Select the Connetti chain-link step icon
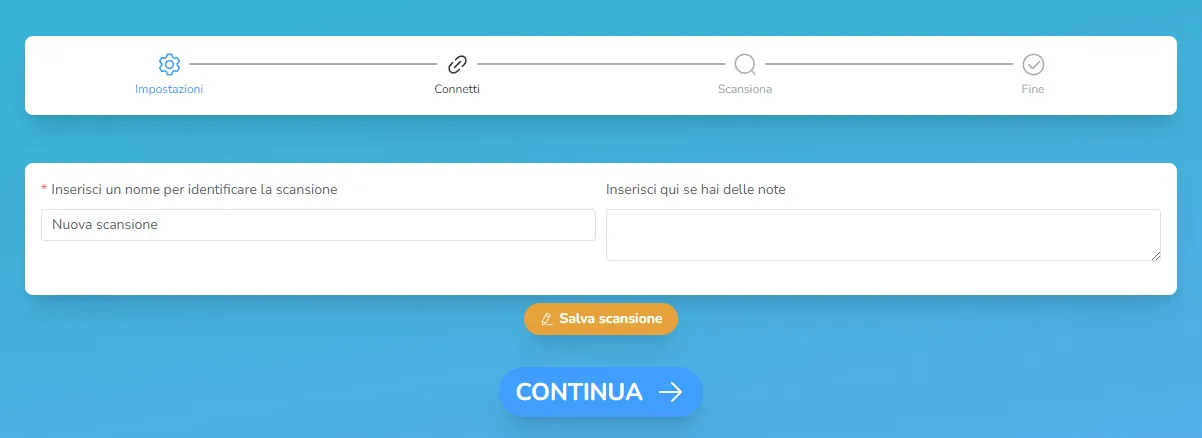Screen dimensions: 1202x438 tap(457, 65)
